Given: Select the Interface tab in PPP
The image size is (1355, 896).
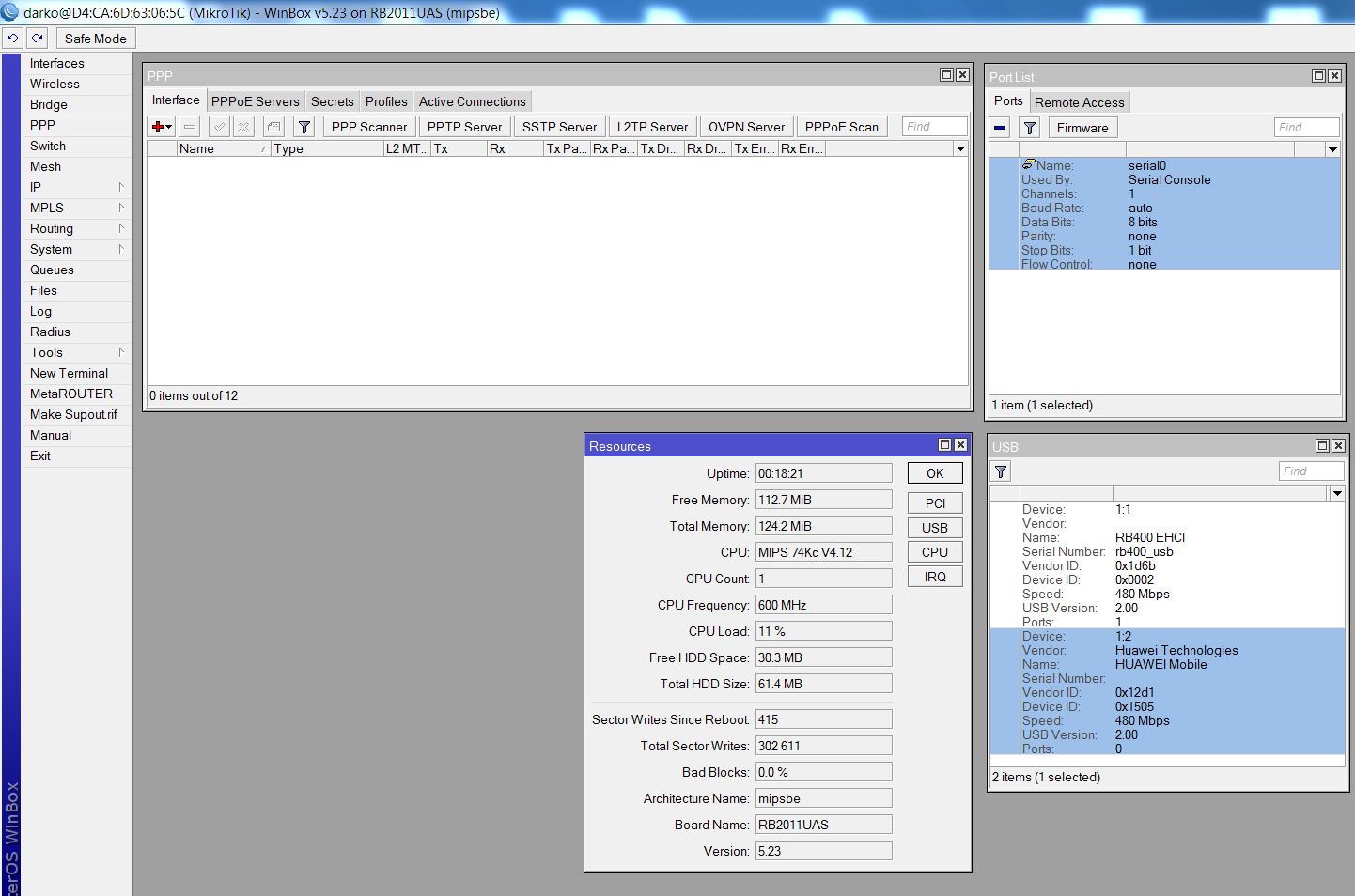Looking at the screenshot, I should coord(176,100).
